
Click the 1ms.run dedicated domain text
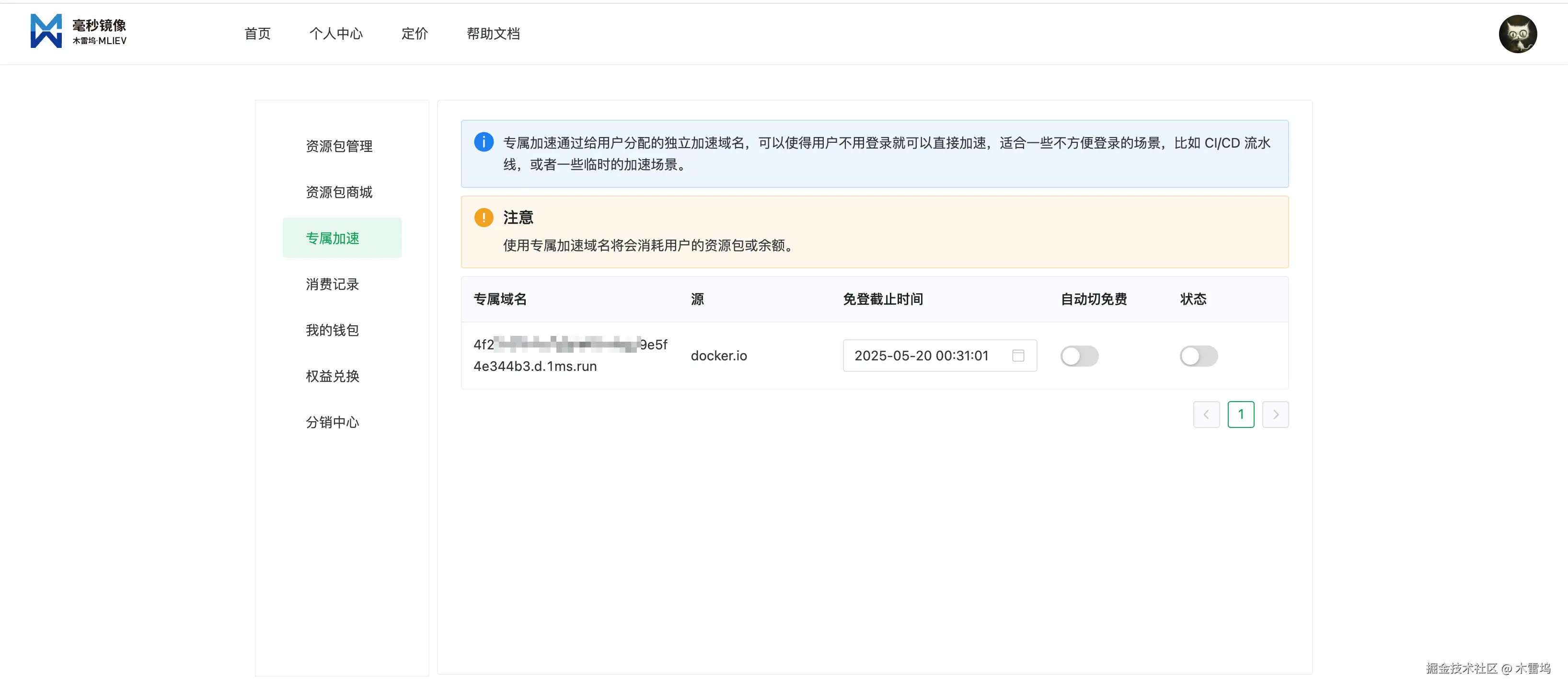(x=535, y=366)
